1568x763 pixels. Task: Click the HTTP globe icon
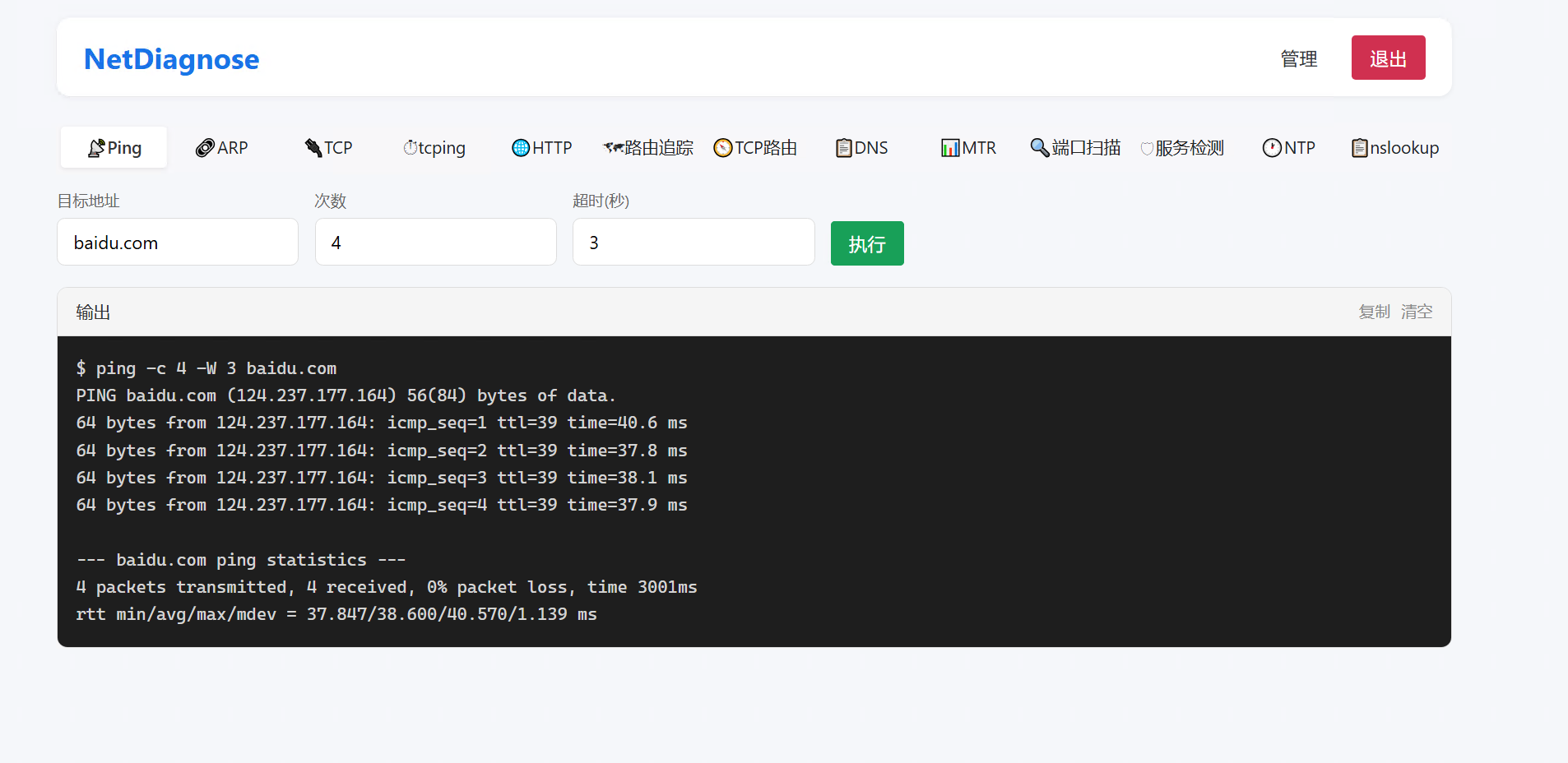[x=521, y=148]
